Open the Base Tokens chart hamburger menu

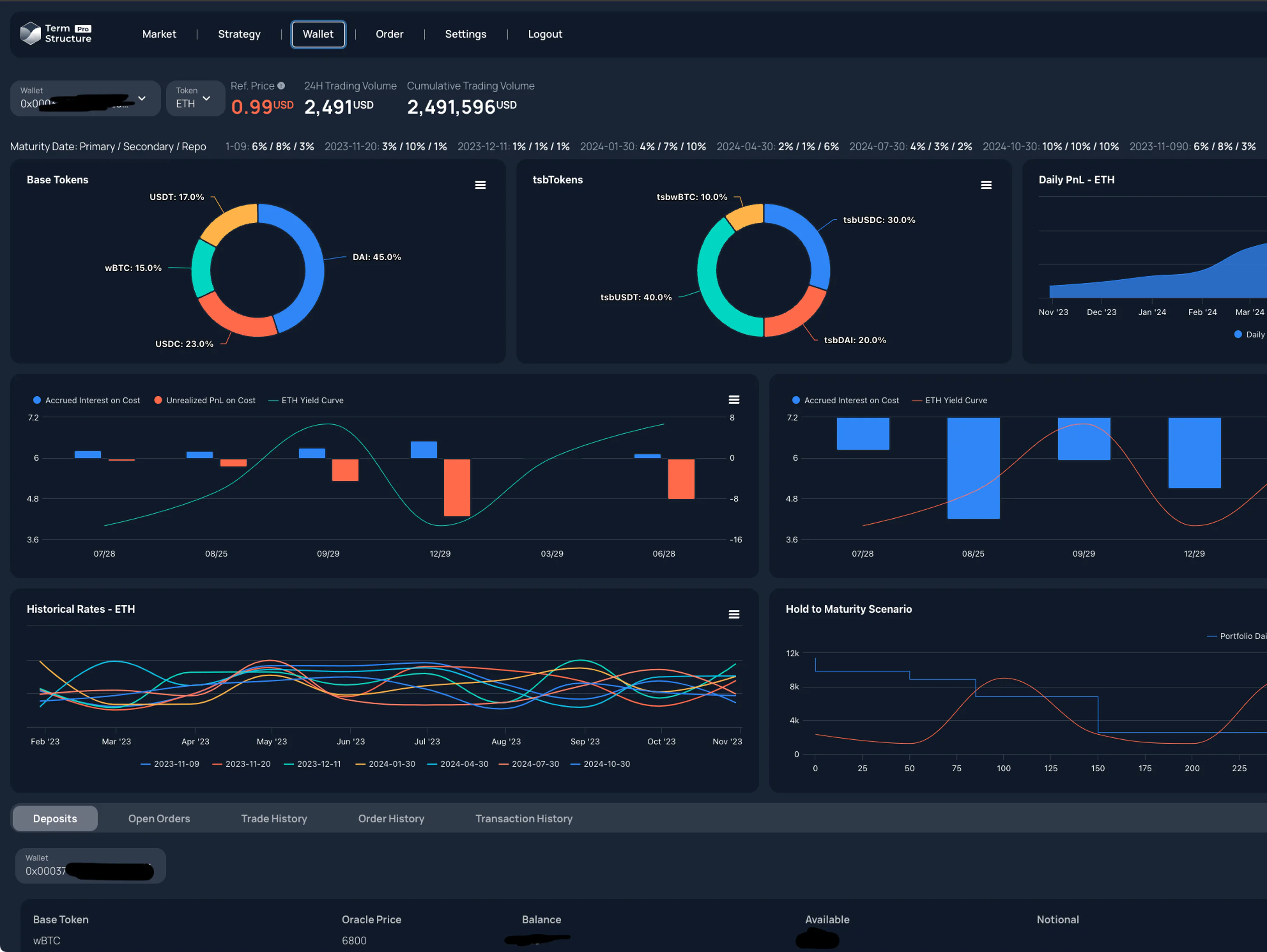[x=480, y=185]
